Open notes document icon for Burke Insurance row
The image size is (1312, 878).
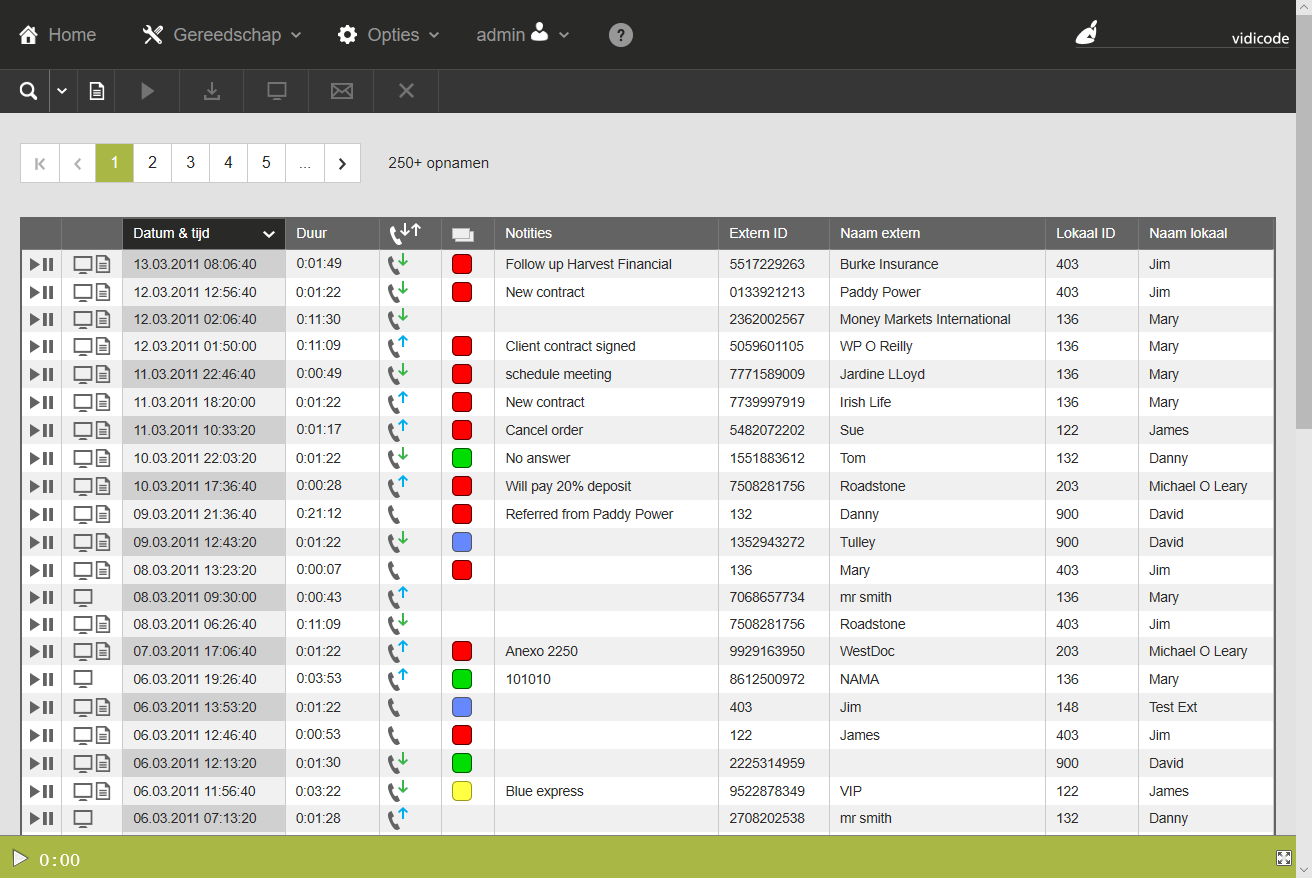pyautogui.click(x=103, y=265)
